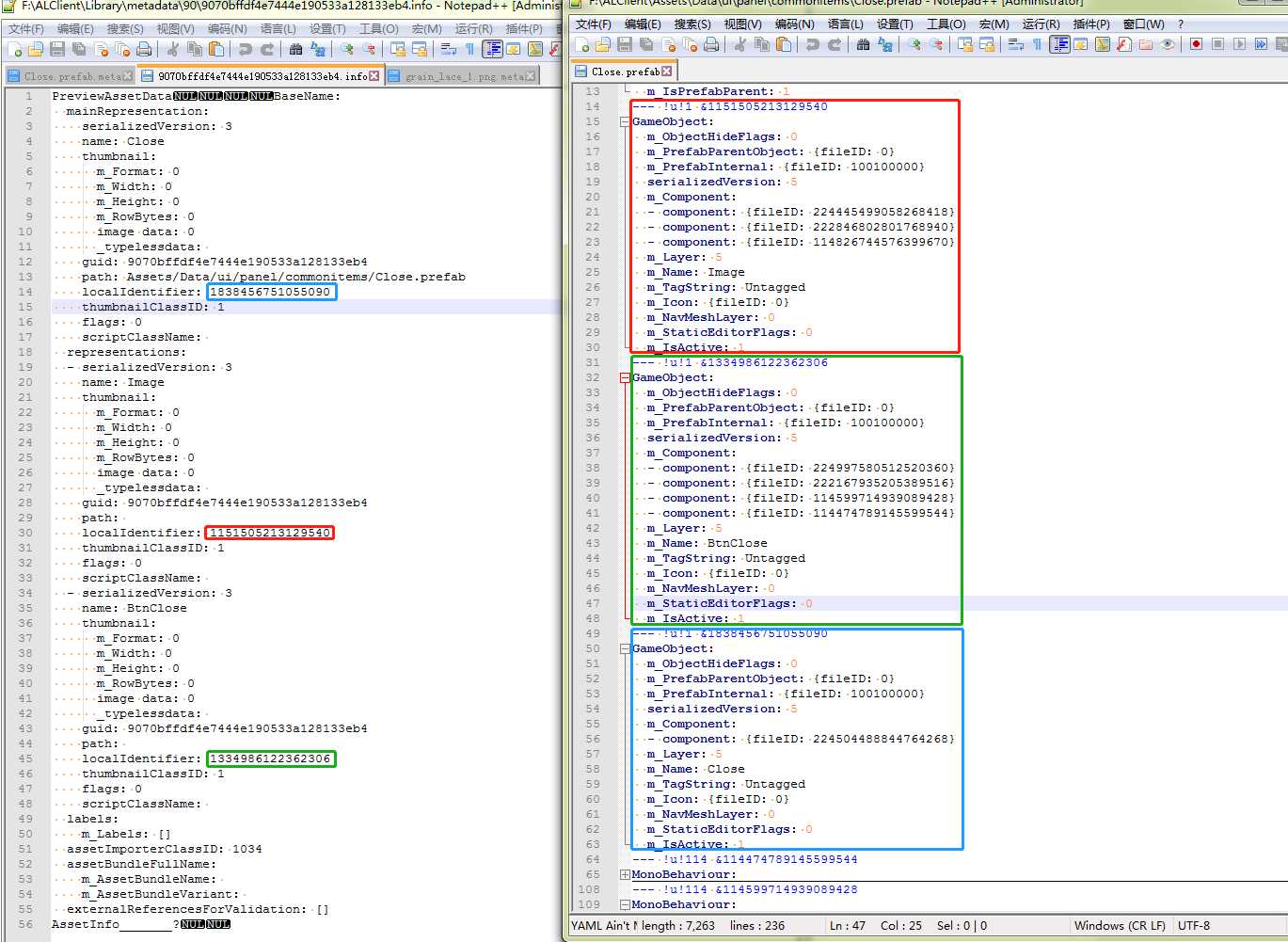This screenshot has width=1288, height=942.
Task: Click the Replace icon in the right window toolbar
Action: point(885,44)
